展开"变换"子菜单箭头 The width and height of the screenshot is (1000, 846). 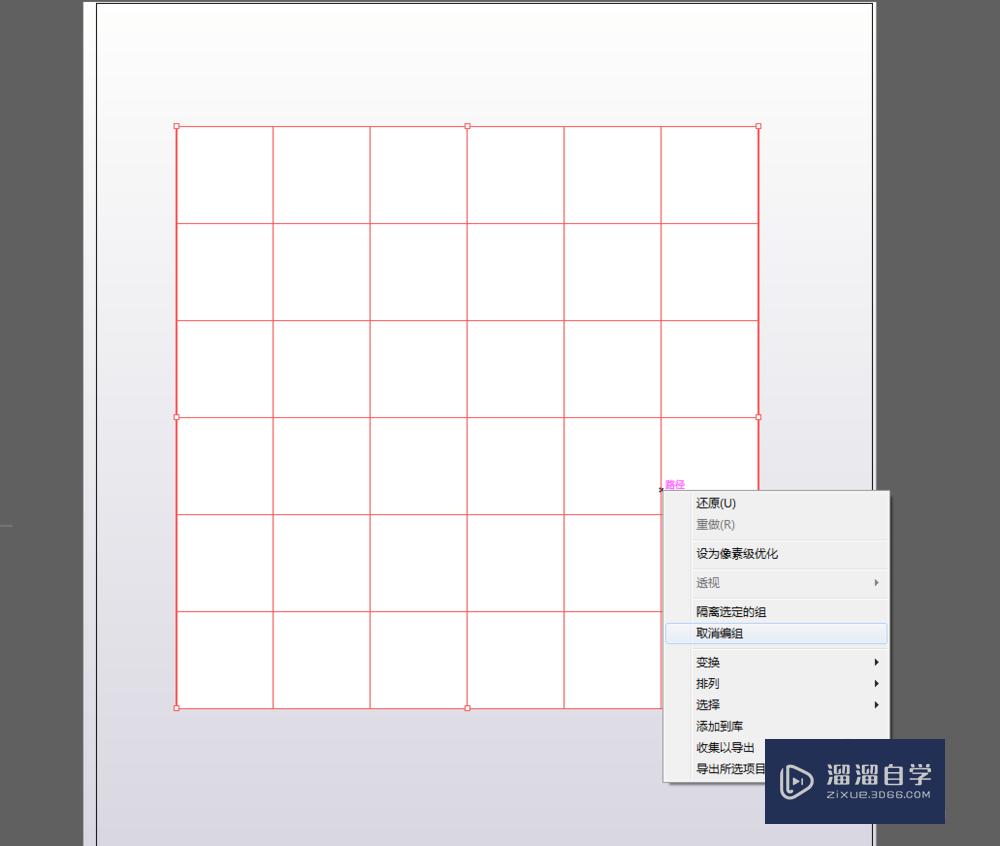tap(875, 662)
